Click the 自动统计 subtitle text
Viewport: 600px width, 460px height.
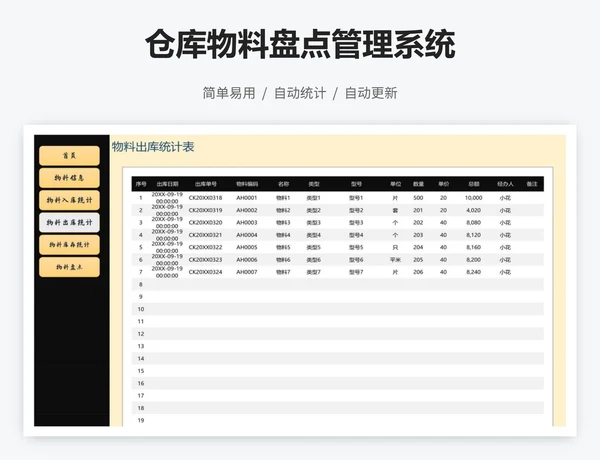[300, 93]
